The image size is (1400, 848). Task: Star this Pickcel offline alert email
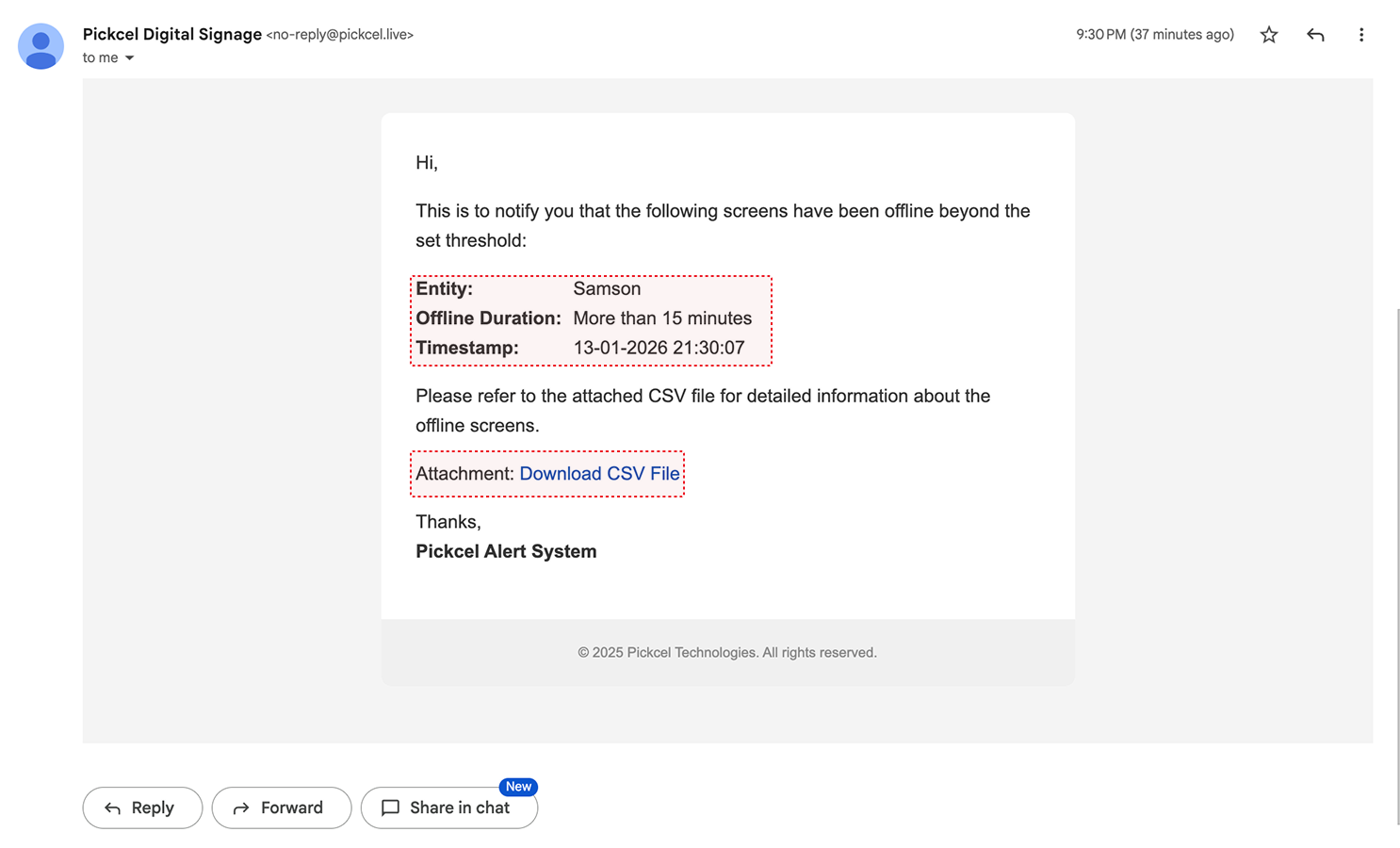pos(1269,35)
